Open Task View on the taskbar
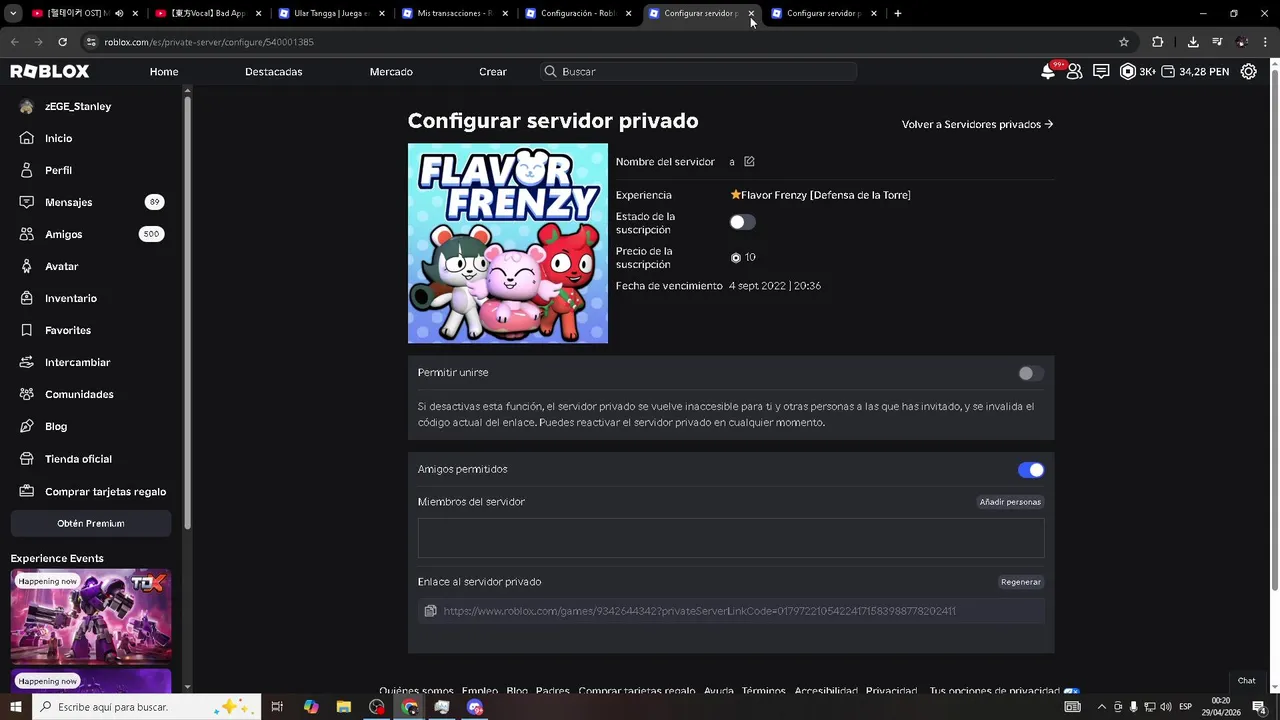 click(x=277, y=707)
